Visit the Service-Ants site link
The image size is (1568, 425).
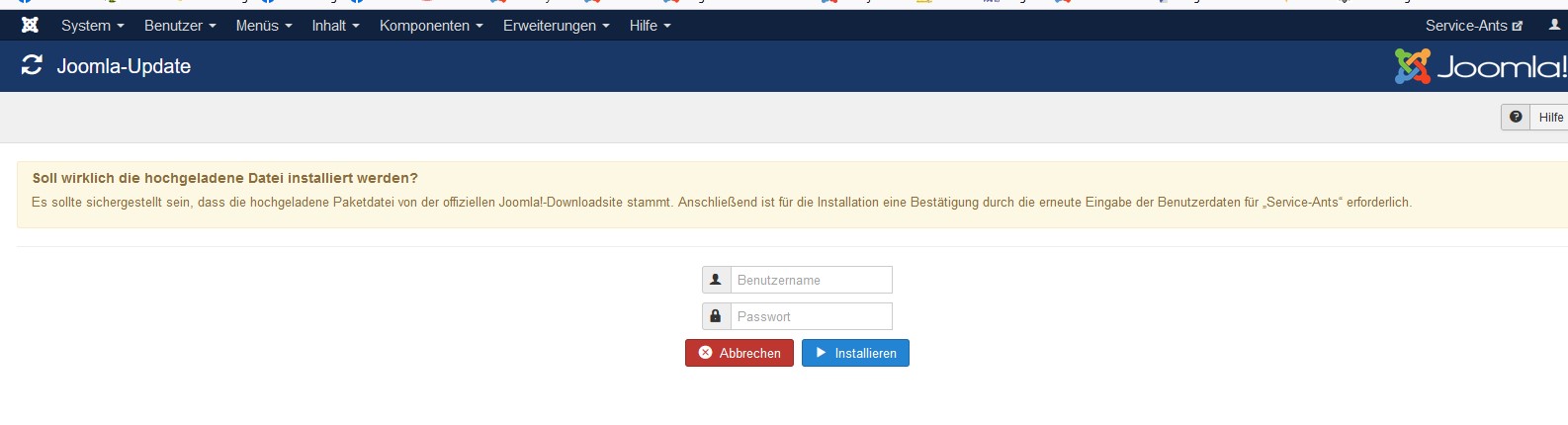coord(1473,26)
